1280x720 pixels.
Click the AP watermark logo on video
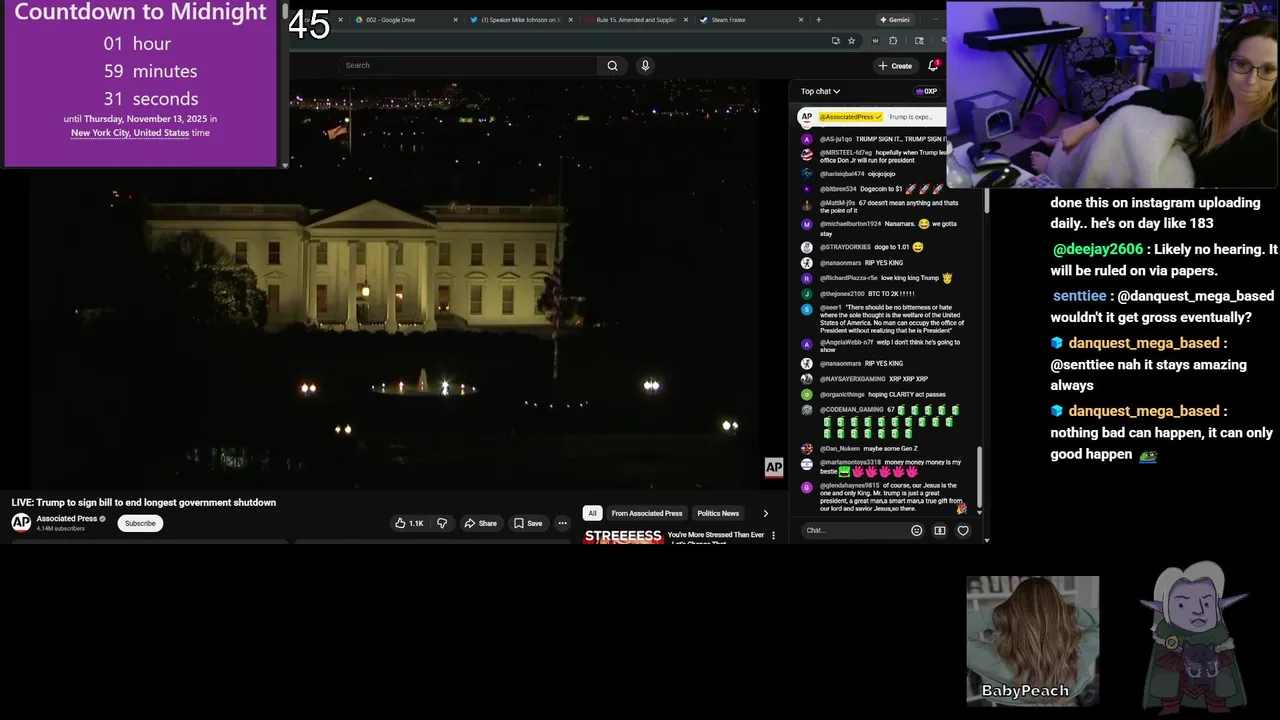tap(774, 467)
